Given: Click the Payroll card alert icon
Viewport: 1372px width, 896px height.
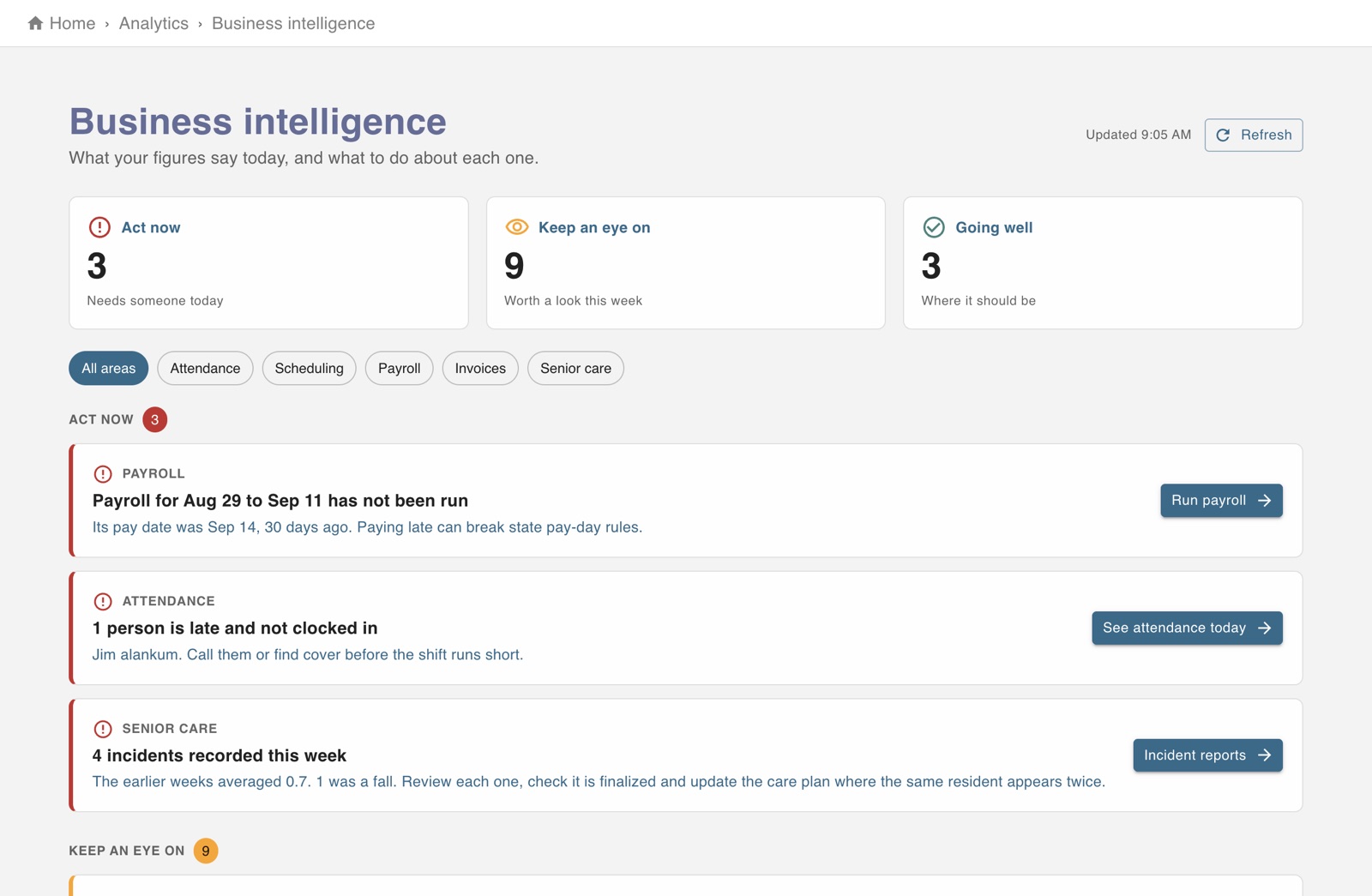Looking at the screenshot, I should [103, 473].
